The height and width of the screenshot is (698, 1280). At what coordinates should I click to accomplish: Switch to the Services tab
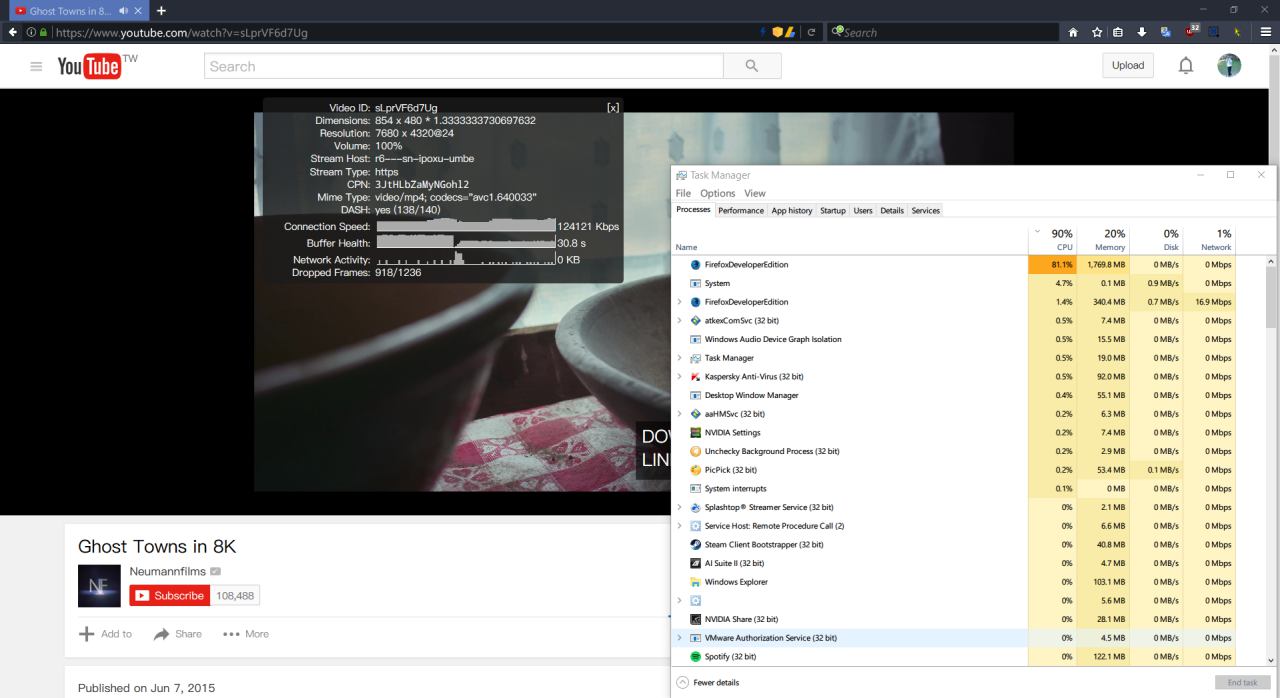coord(925,211)
